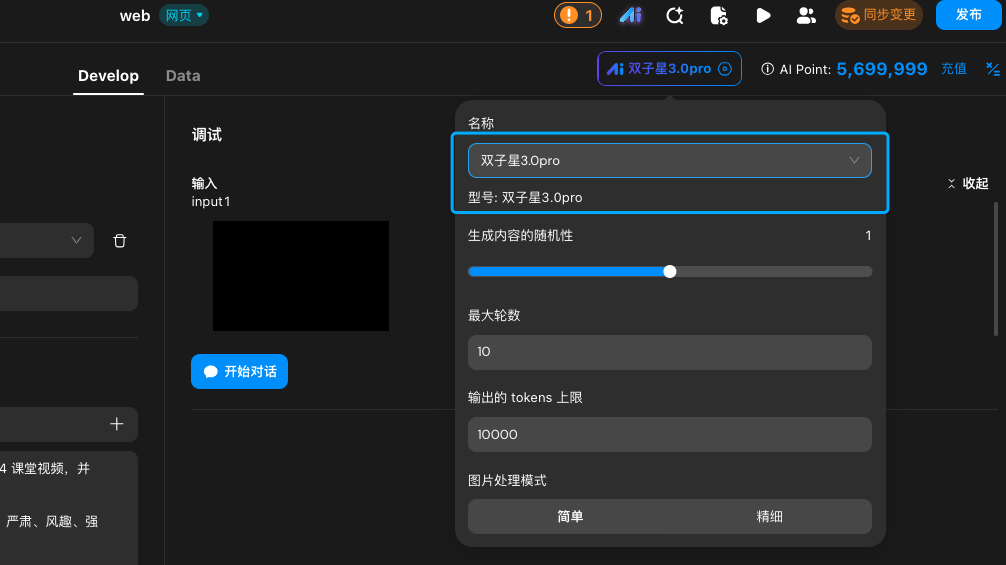Select 简单 image processing mode

[x=570, y=516]
